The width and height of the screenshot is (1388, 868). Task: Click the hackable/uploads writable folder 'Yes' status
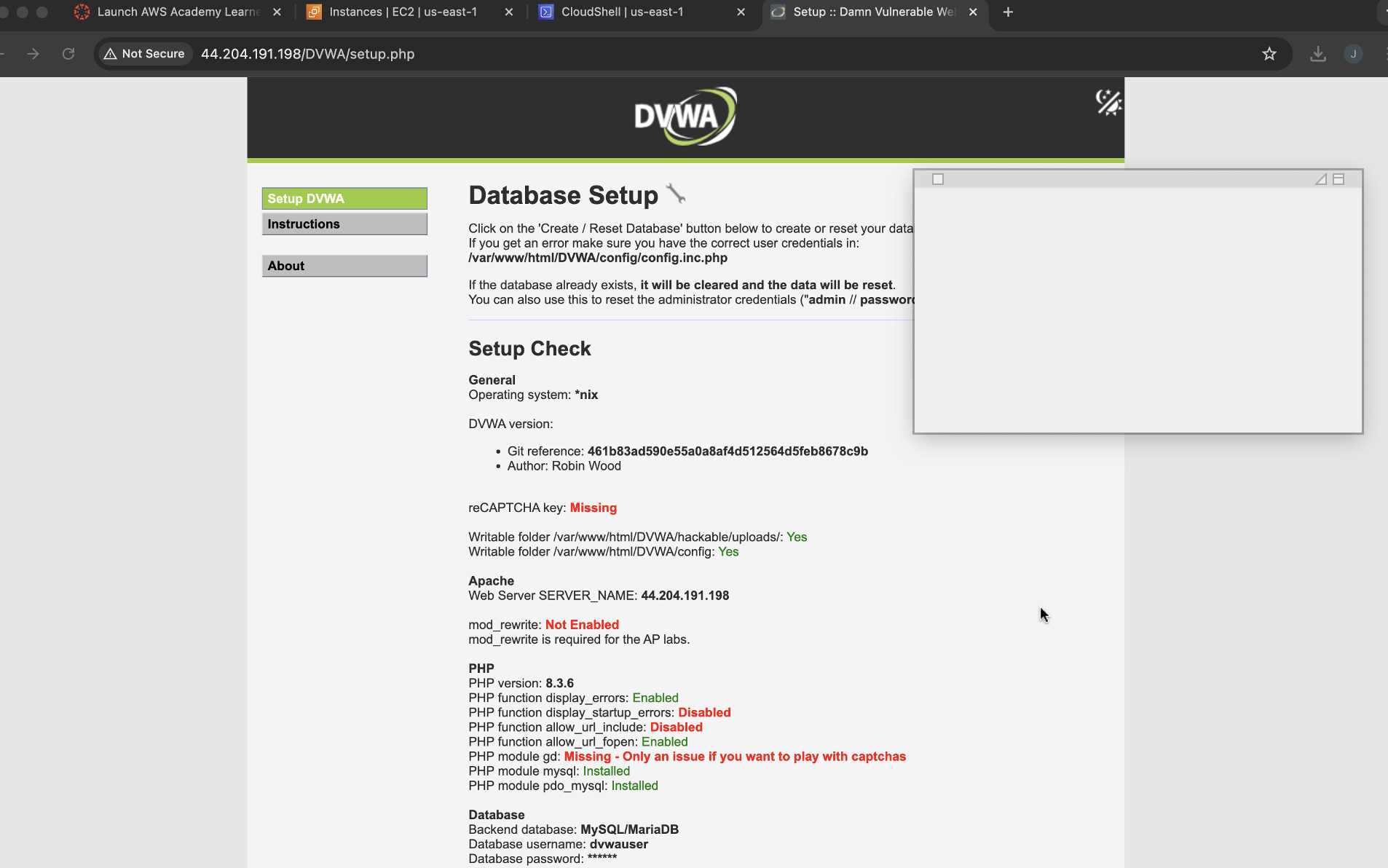[797, 537]
